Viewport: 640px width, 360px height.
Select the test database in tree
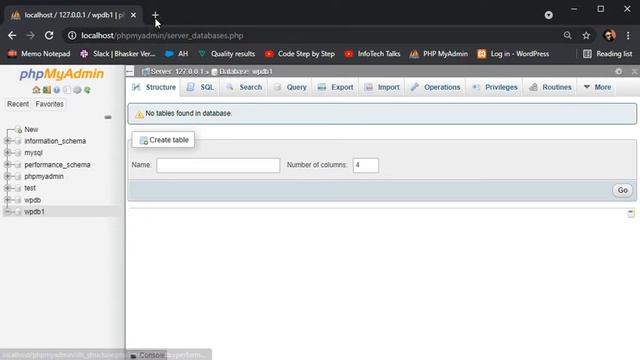30,188
